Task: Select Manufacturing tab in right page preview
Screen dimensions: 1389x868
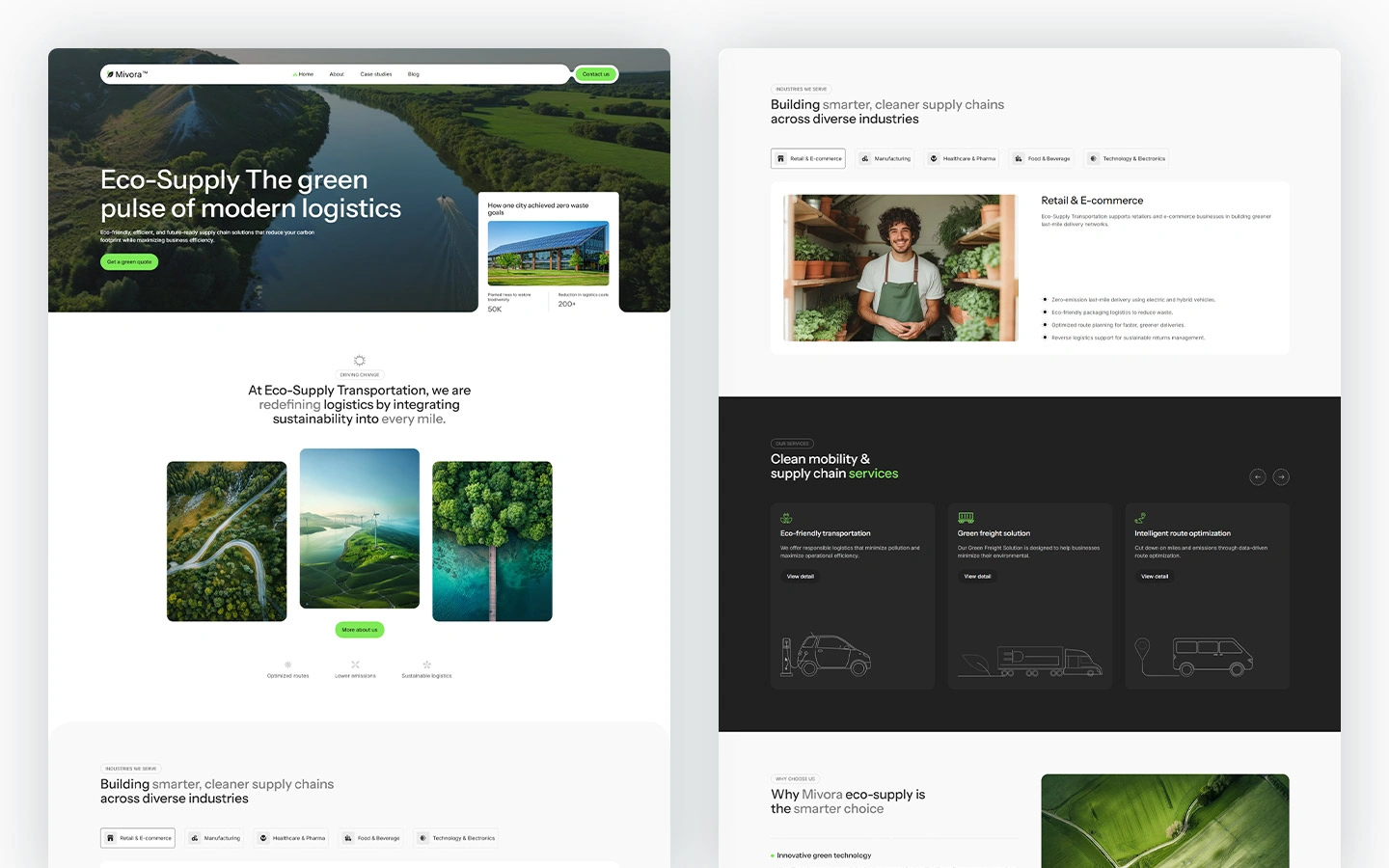Action: [x=885, y=158]
